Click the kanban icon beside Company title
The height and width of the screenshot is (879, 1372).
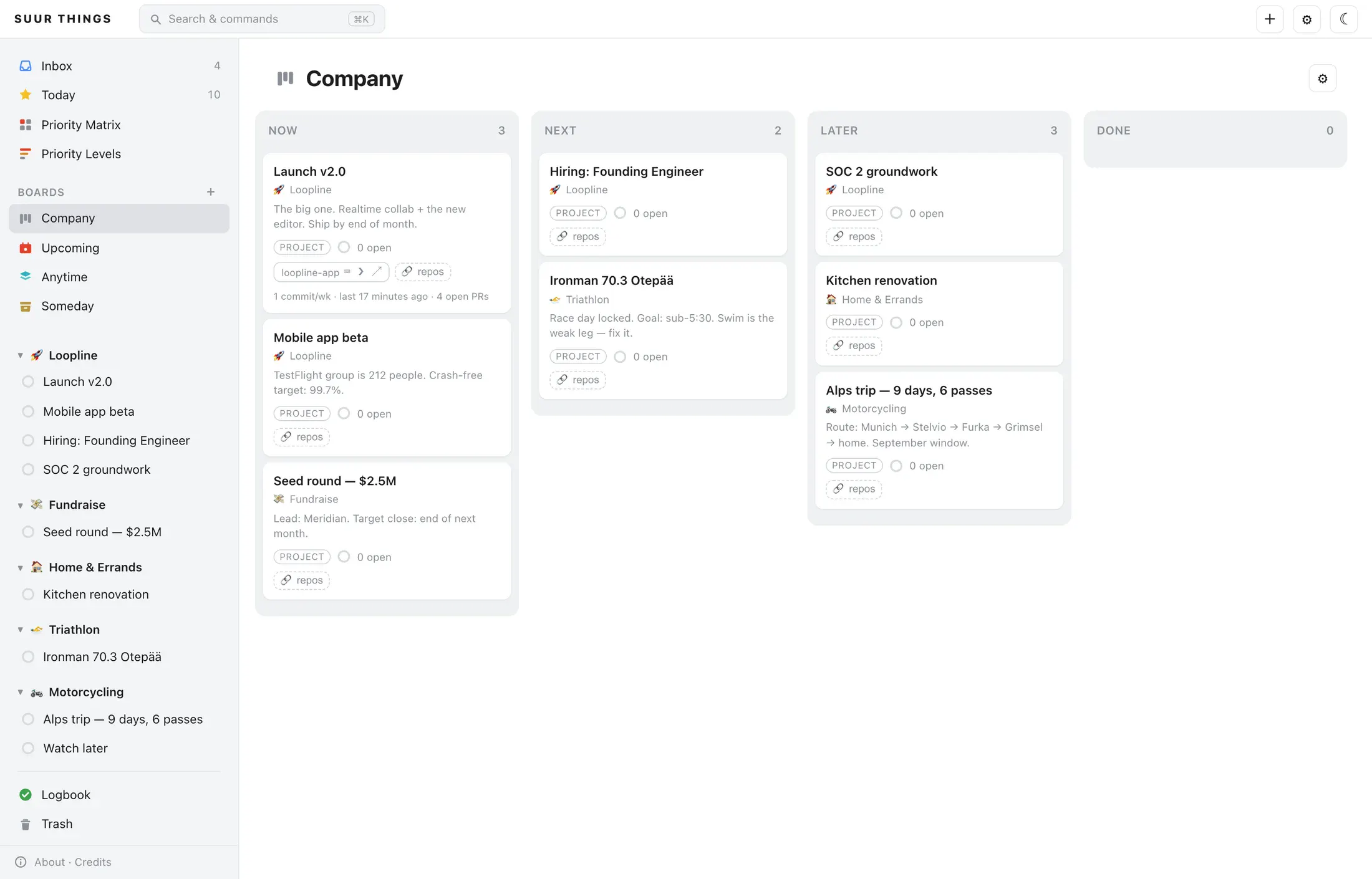[285, 78]
